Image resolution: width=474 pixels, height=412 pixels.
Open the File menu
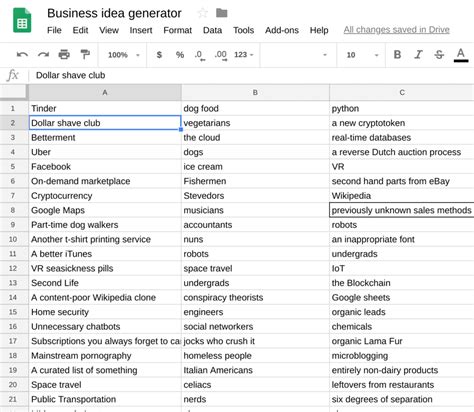tap(54, 30)
